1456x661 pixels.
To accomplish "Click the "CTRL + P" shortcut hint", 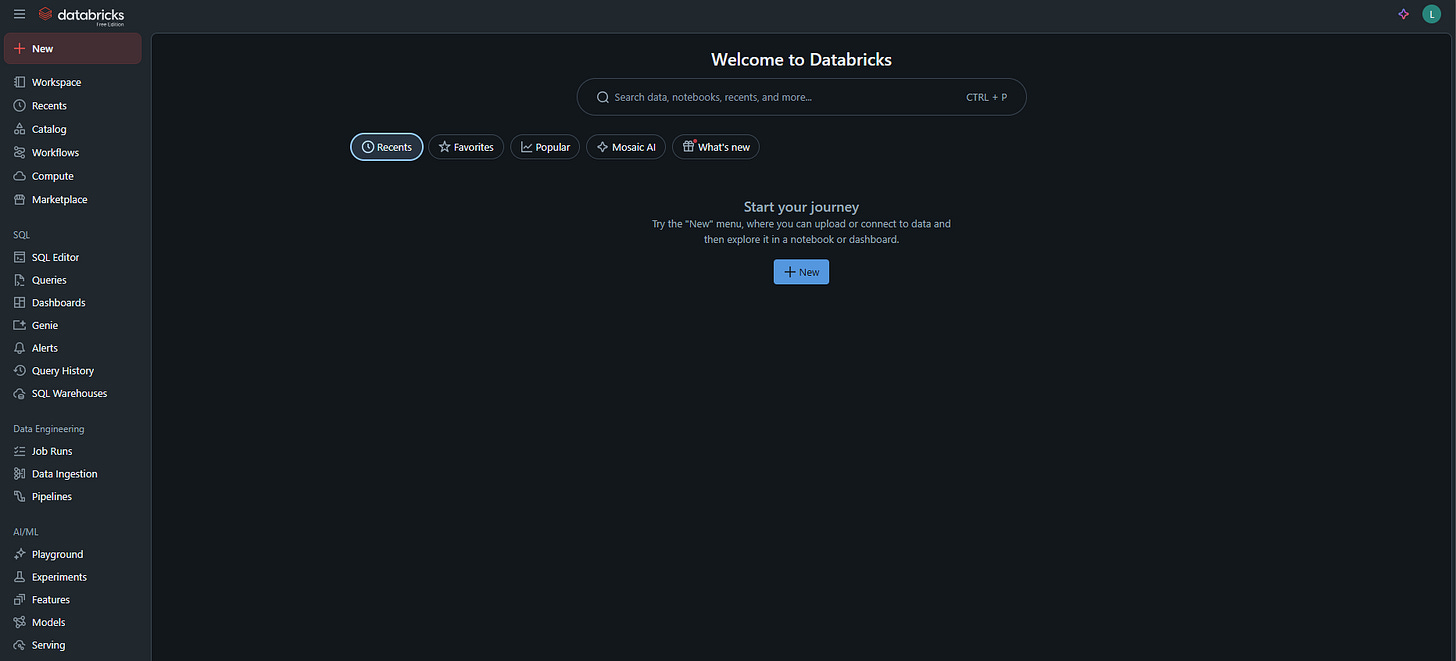I will [986, 97].
